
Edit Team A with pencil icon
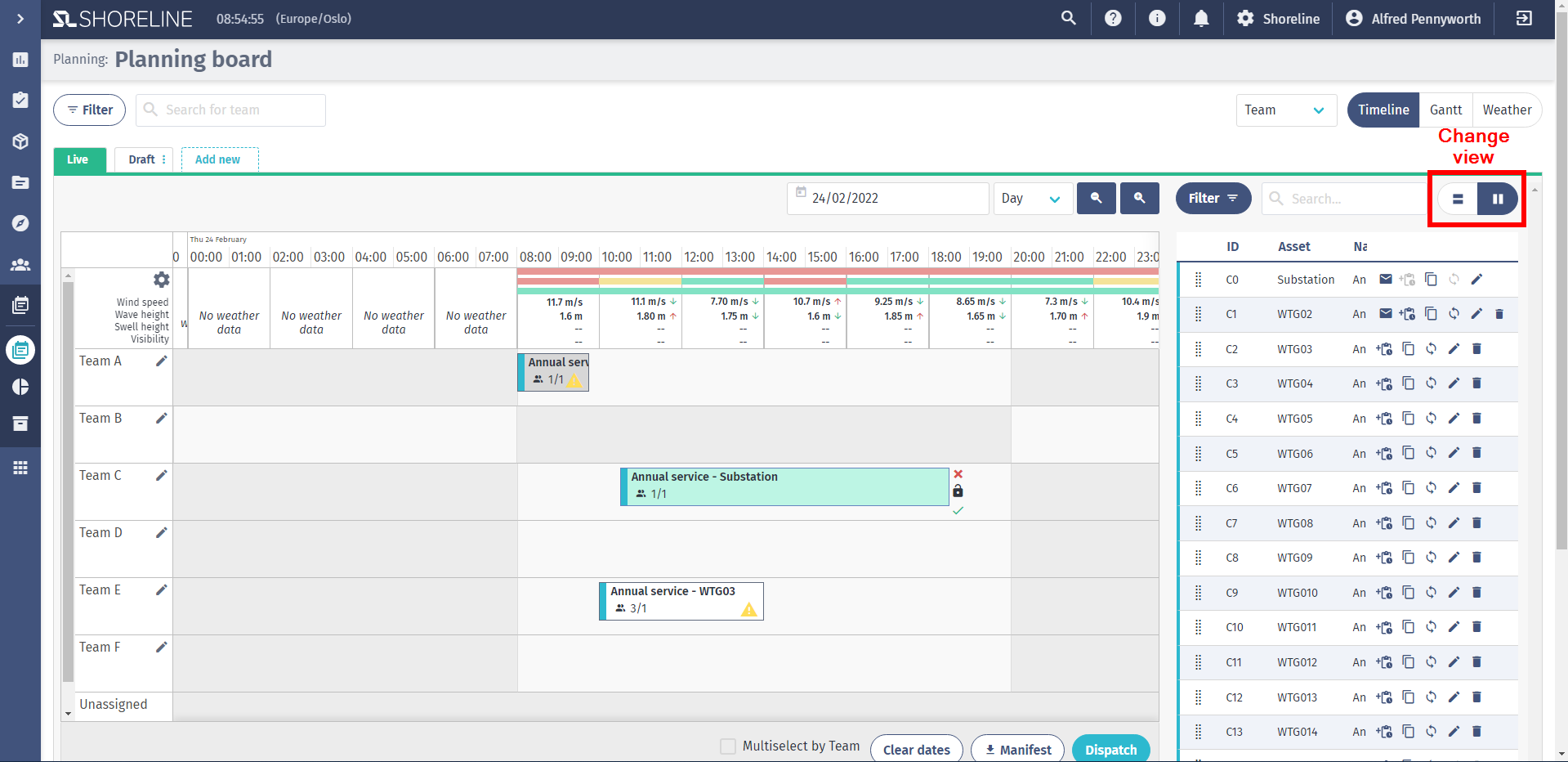point(162,361)
